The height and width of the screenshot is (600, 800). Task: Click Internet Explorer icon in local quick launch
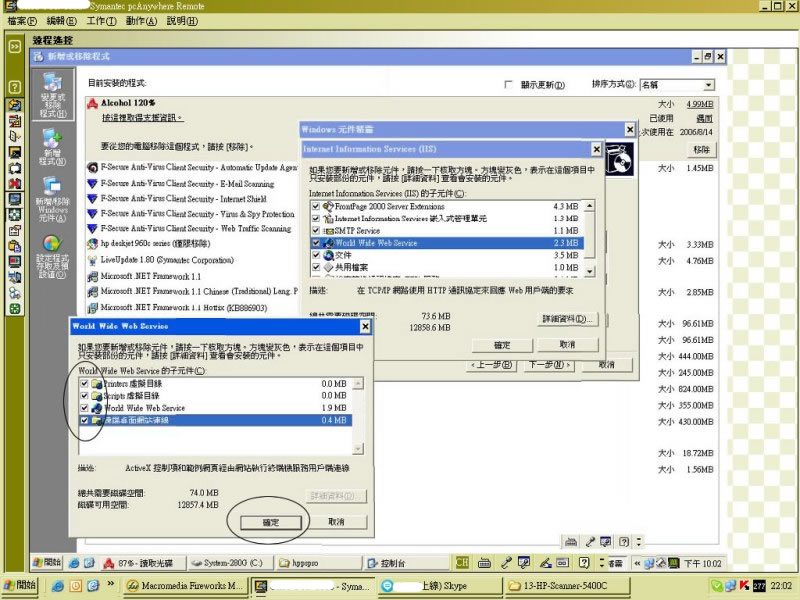click(x=58, y=586)
